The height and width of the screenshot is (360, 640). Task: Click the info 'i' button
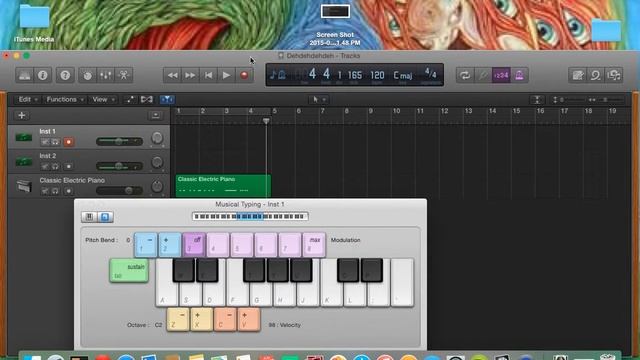click(x=42, y=75)
